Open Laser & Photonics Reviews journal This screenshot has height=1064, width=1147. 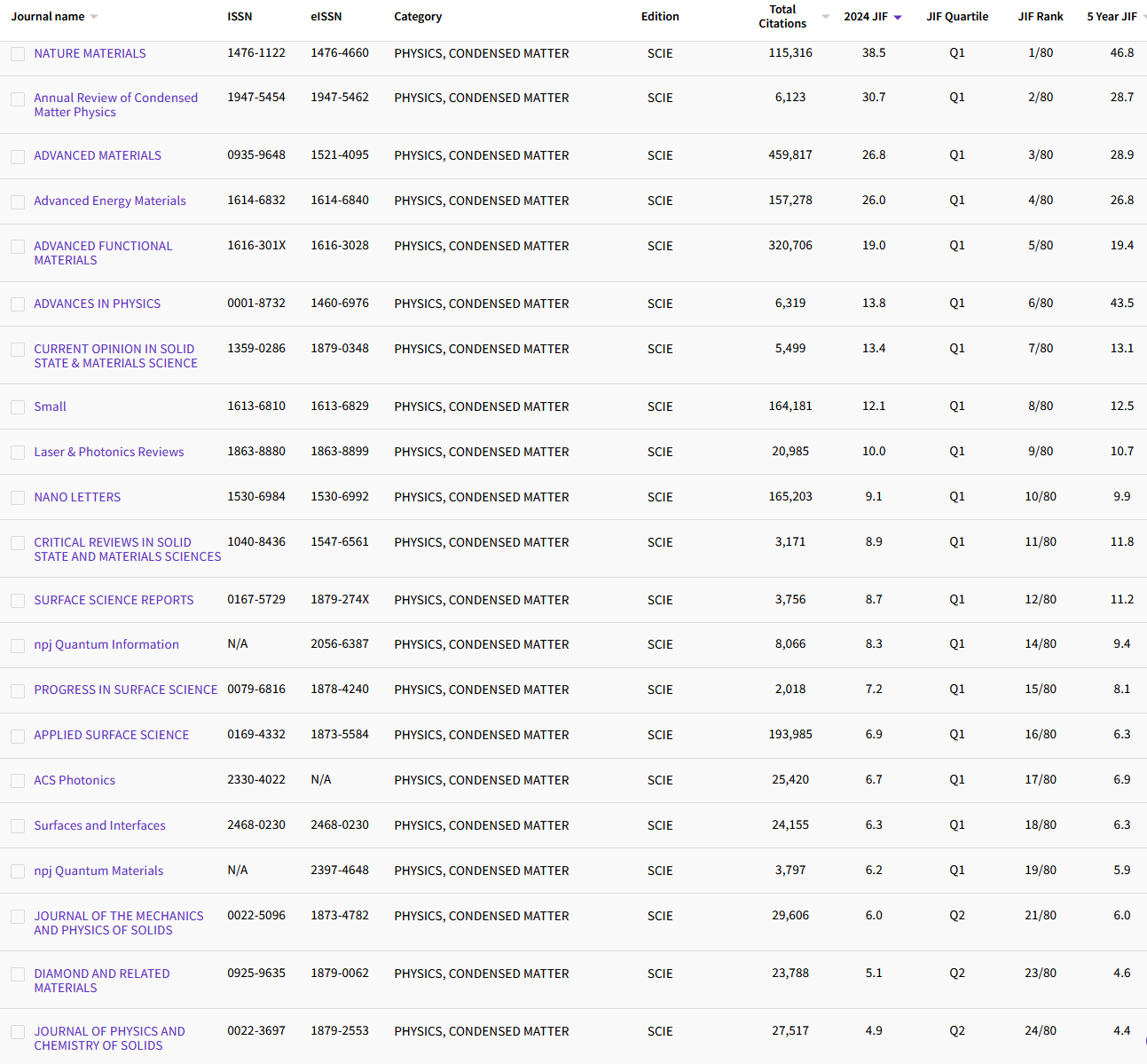(x=108, y=452)
